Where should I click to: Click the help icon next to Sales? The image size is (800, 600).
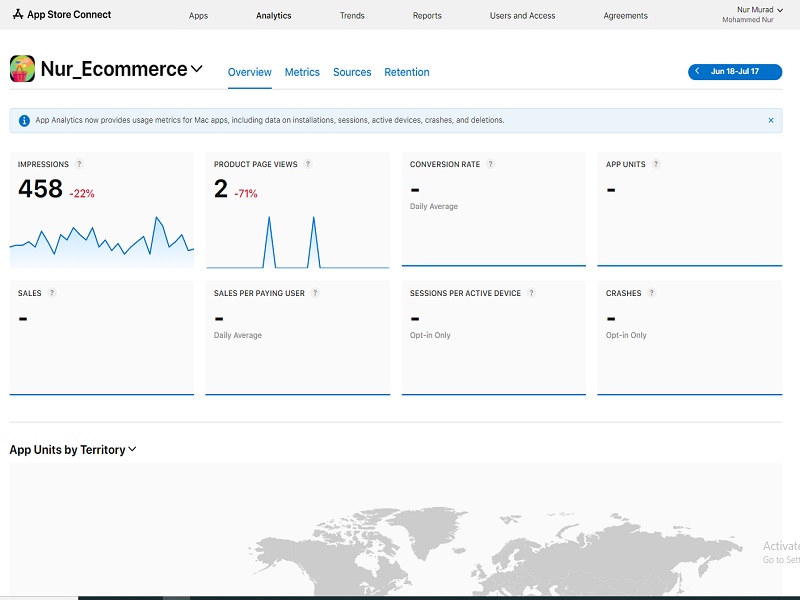pyautogui.click(x=52, y=293)
